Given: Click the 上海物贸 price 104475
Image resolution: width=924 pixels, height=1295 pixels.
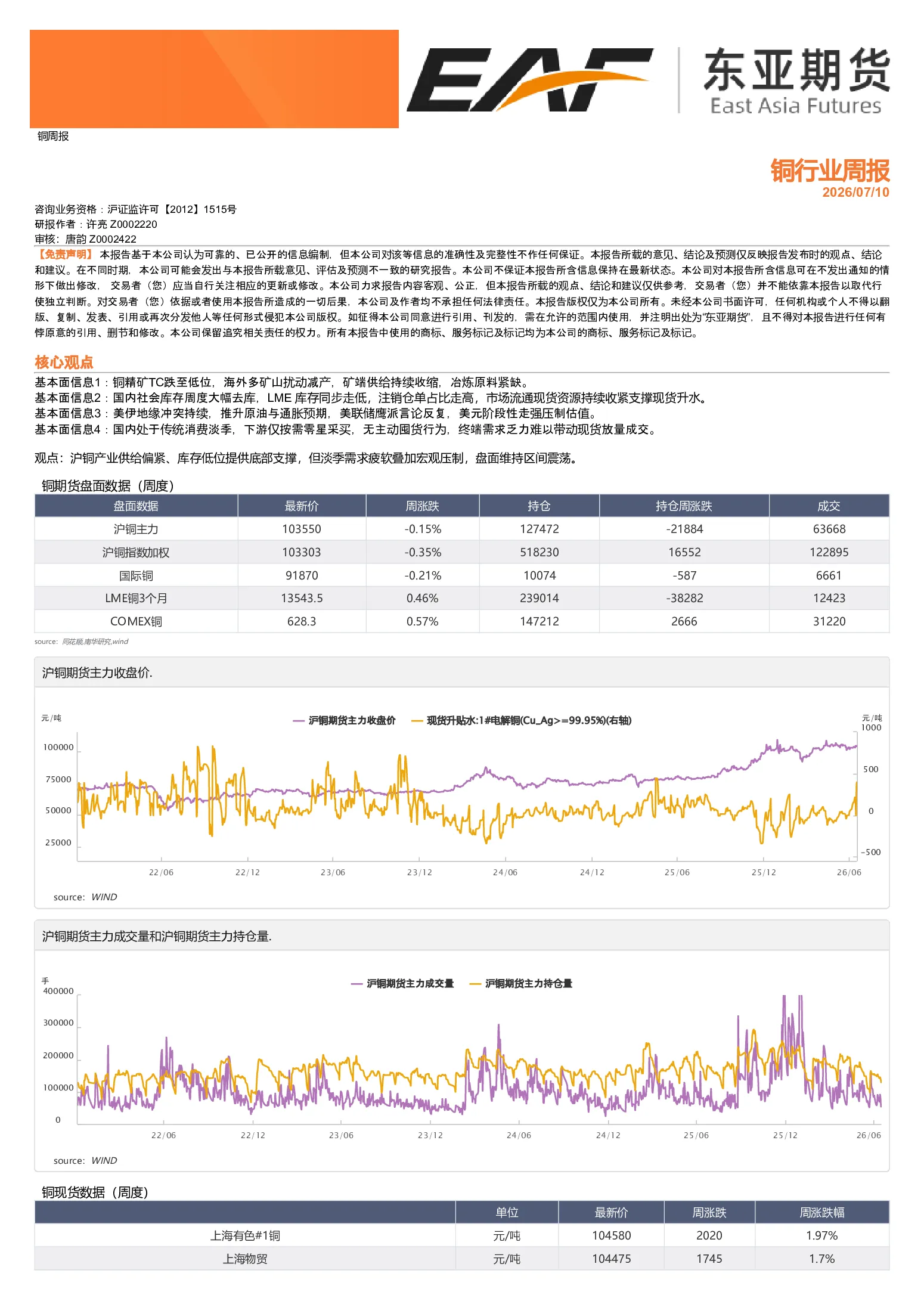Looking at the screenshot, I should tap(612, 1259).
